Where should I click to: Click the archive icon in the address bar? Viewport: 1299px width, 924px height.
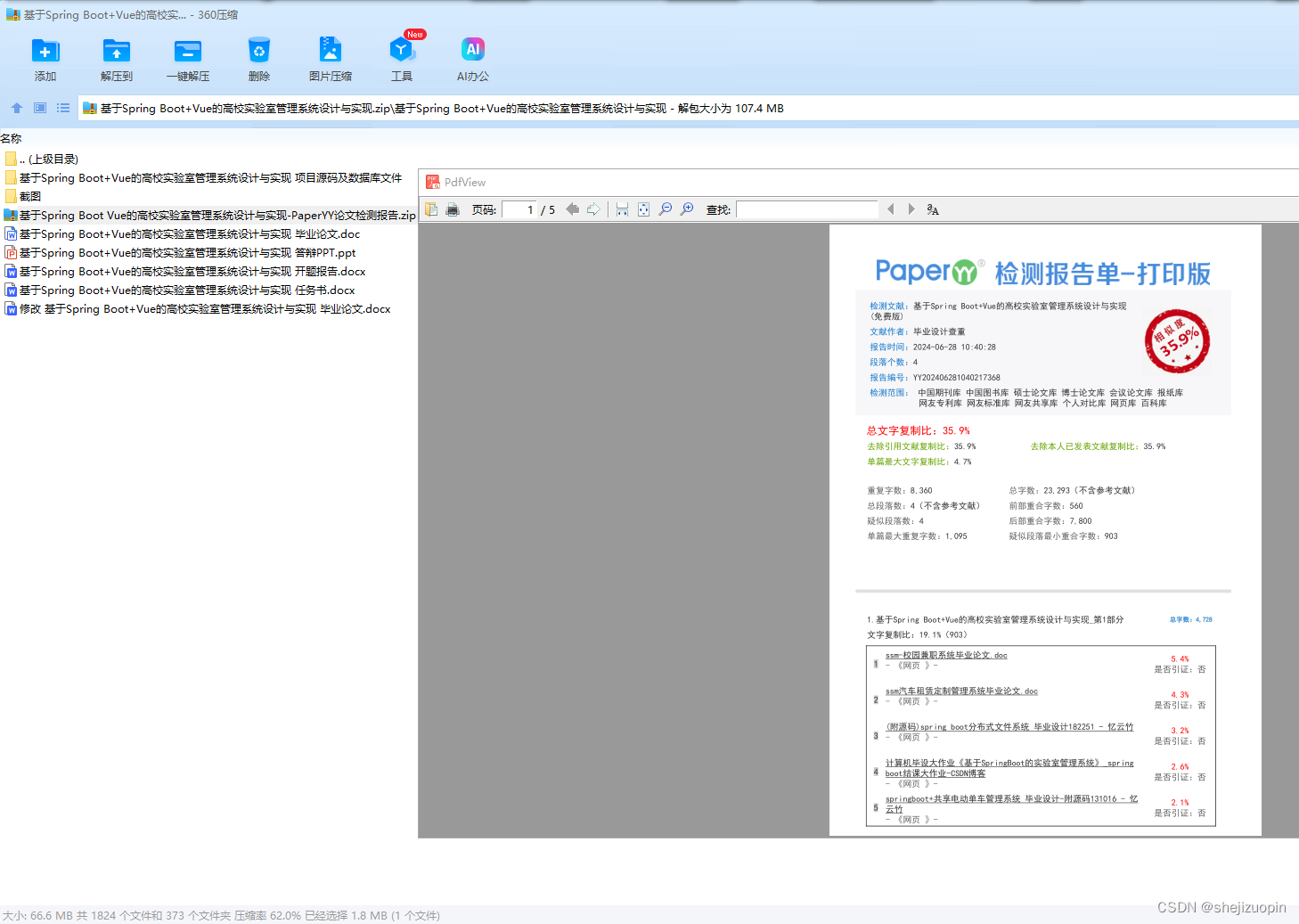click(89, 109)
